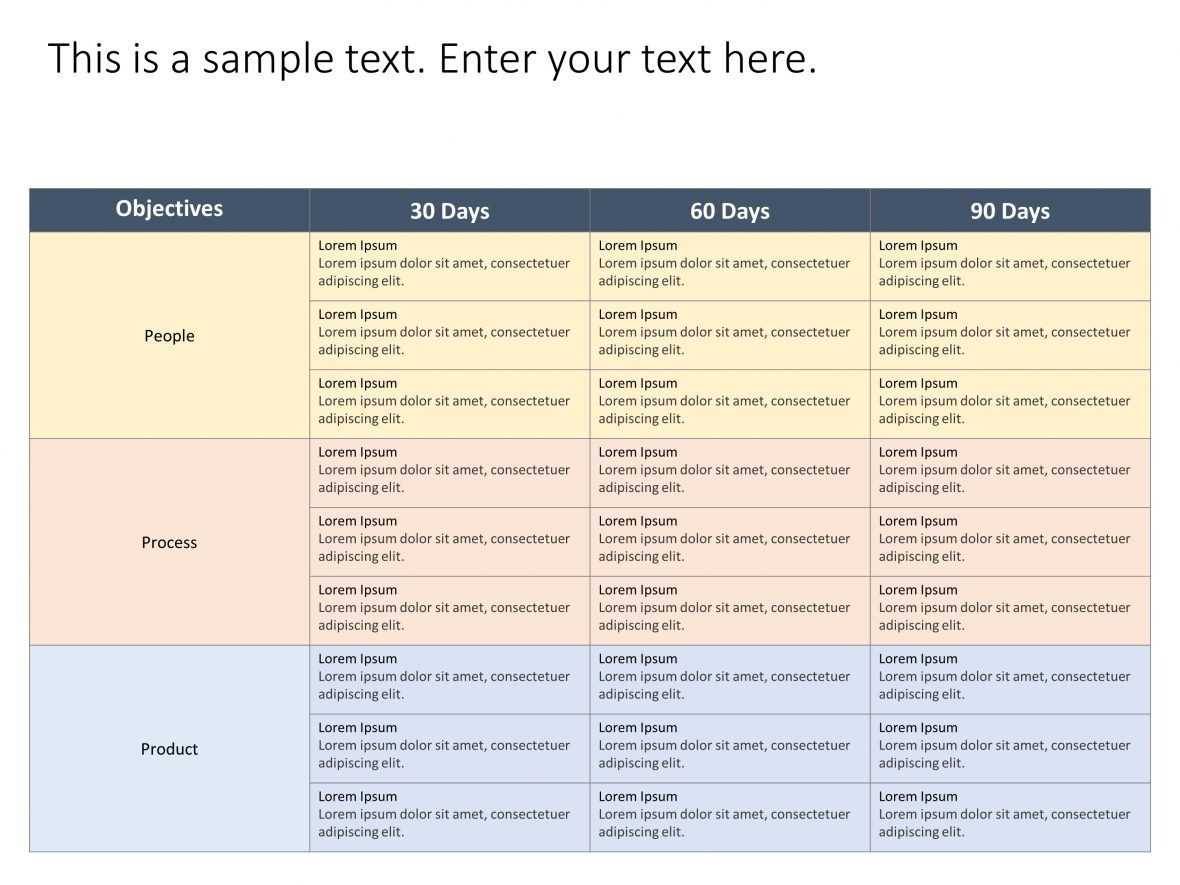Select second Process cell under 60 Days

tap(730, 542)
